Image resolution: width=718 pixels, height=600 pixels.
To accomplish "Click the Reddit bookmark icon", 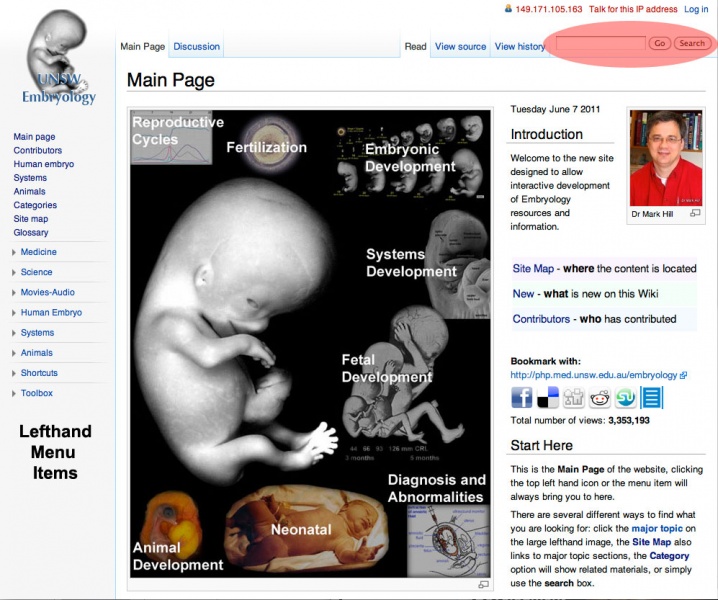I will (599, 398).
